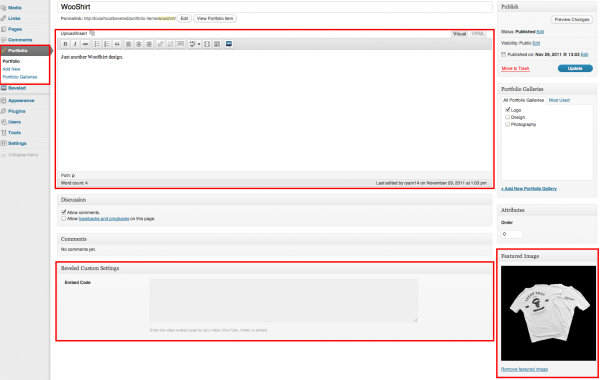Click the Remove featured image link
Viewport: 600px width, 380px height.
pos(524,369)
